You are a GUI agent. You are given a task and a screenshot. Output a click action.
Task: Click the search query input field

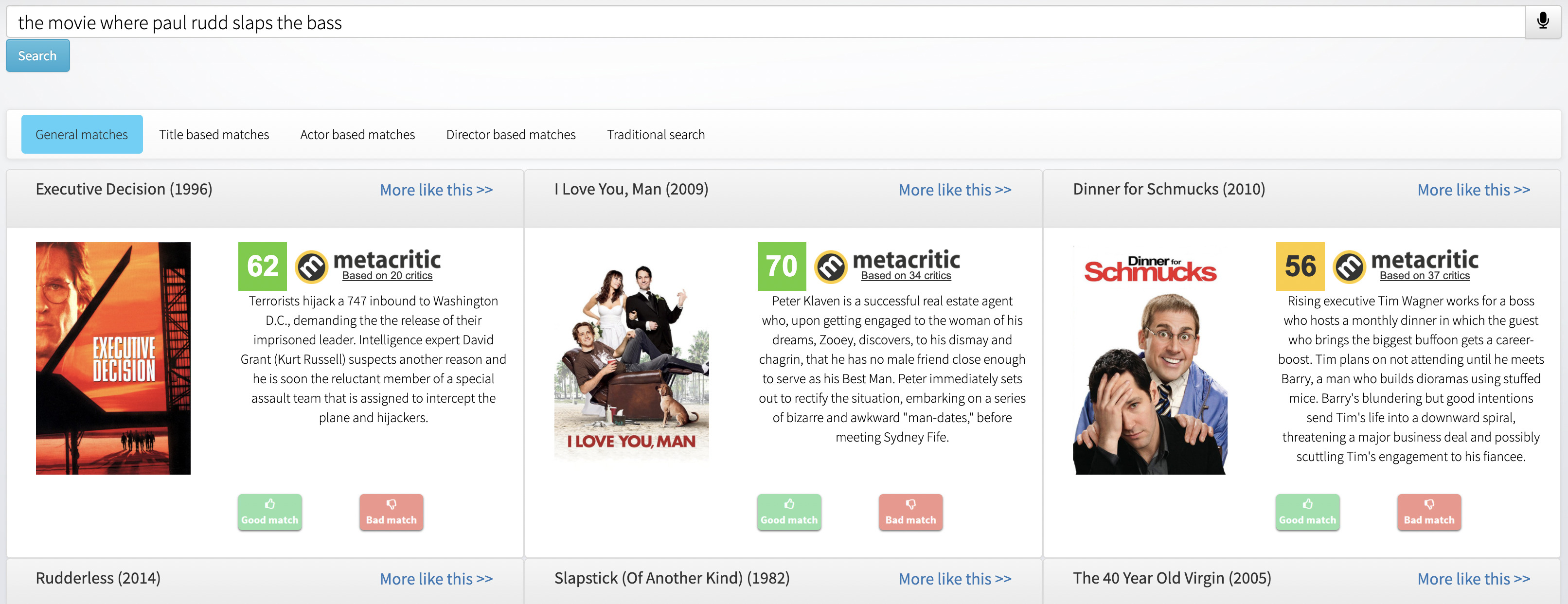click(765, 22)
